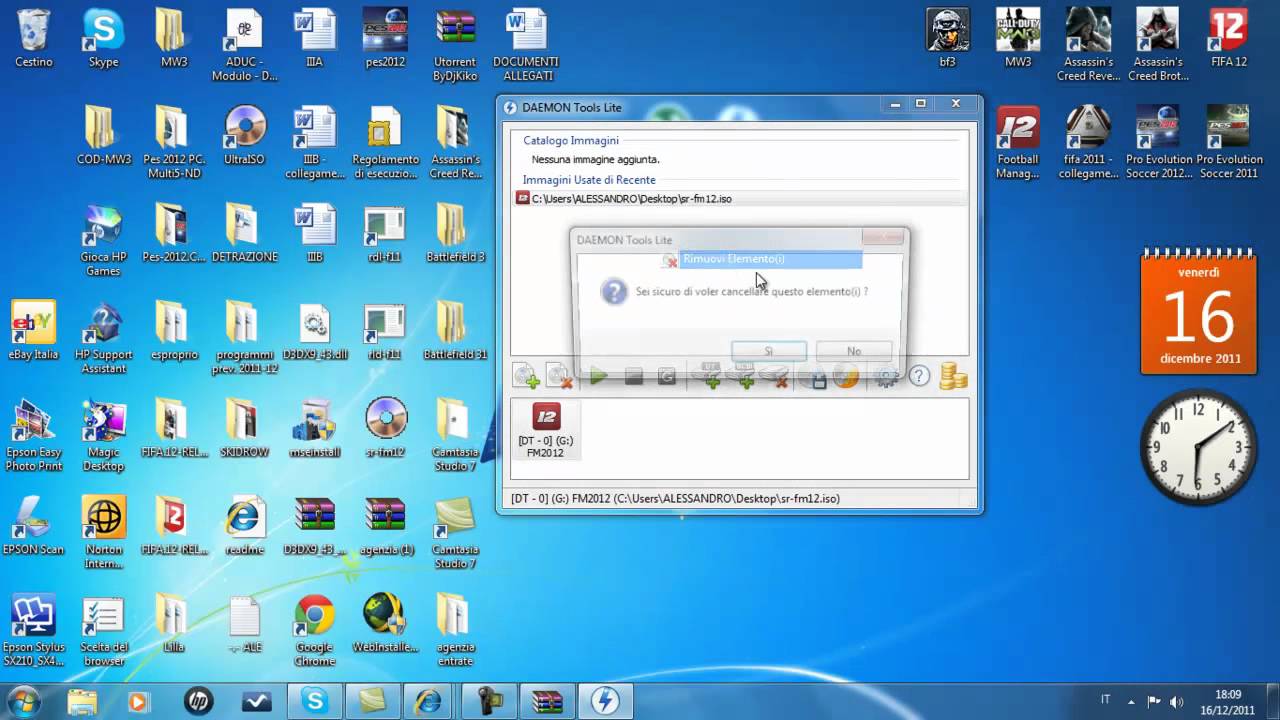Select the Google Chrome desktop icon

click(314, 631)
